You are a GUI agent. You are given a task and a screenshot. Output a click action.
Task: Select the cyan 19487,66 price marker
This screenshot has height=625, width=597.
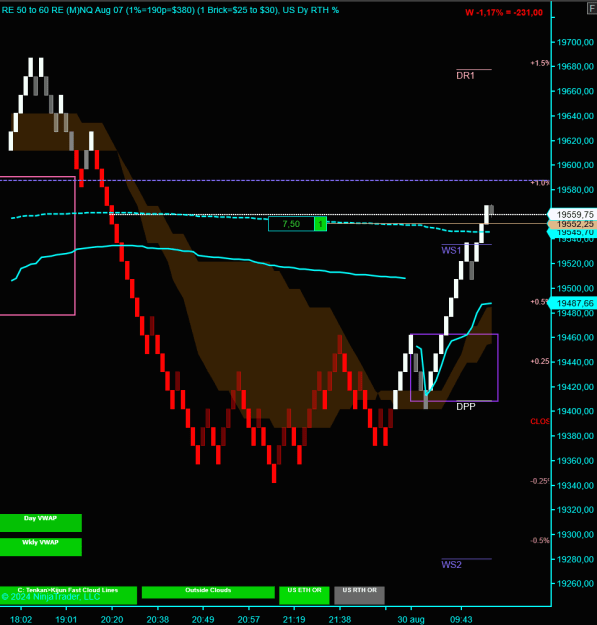pyautogui.click(x=573, y=303)
